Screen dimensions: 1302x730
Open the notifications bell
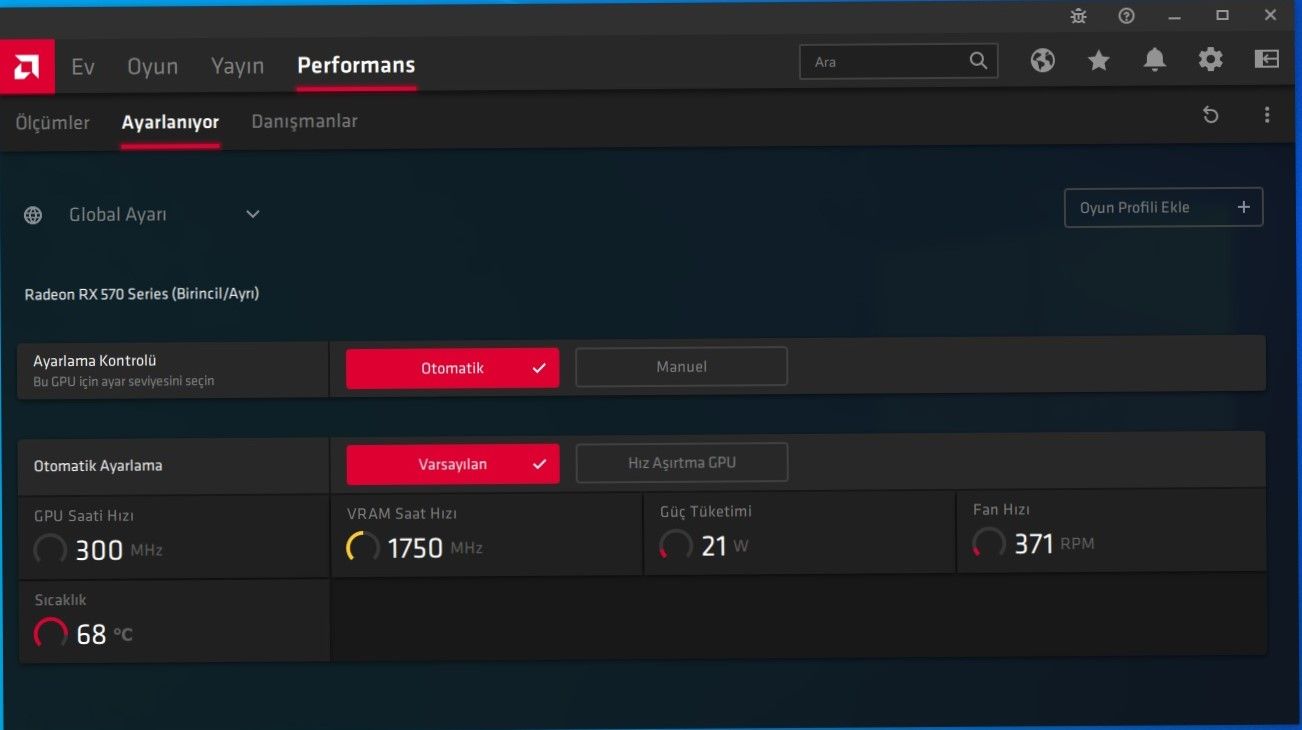pyautogui.click(x=1155, y=61)
